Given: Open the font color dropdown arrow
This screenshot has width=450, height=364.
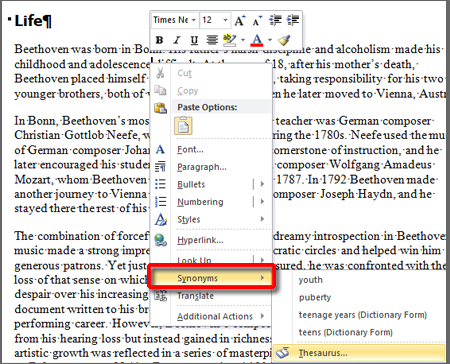Looking at the screenshot, I should 270,40.
